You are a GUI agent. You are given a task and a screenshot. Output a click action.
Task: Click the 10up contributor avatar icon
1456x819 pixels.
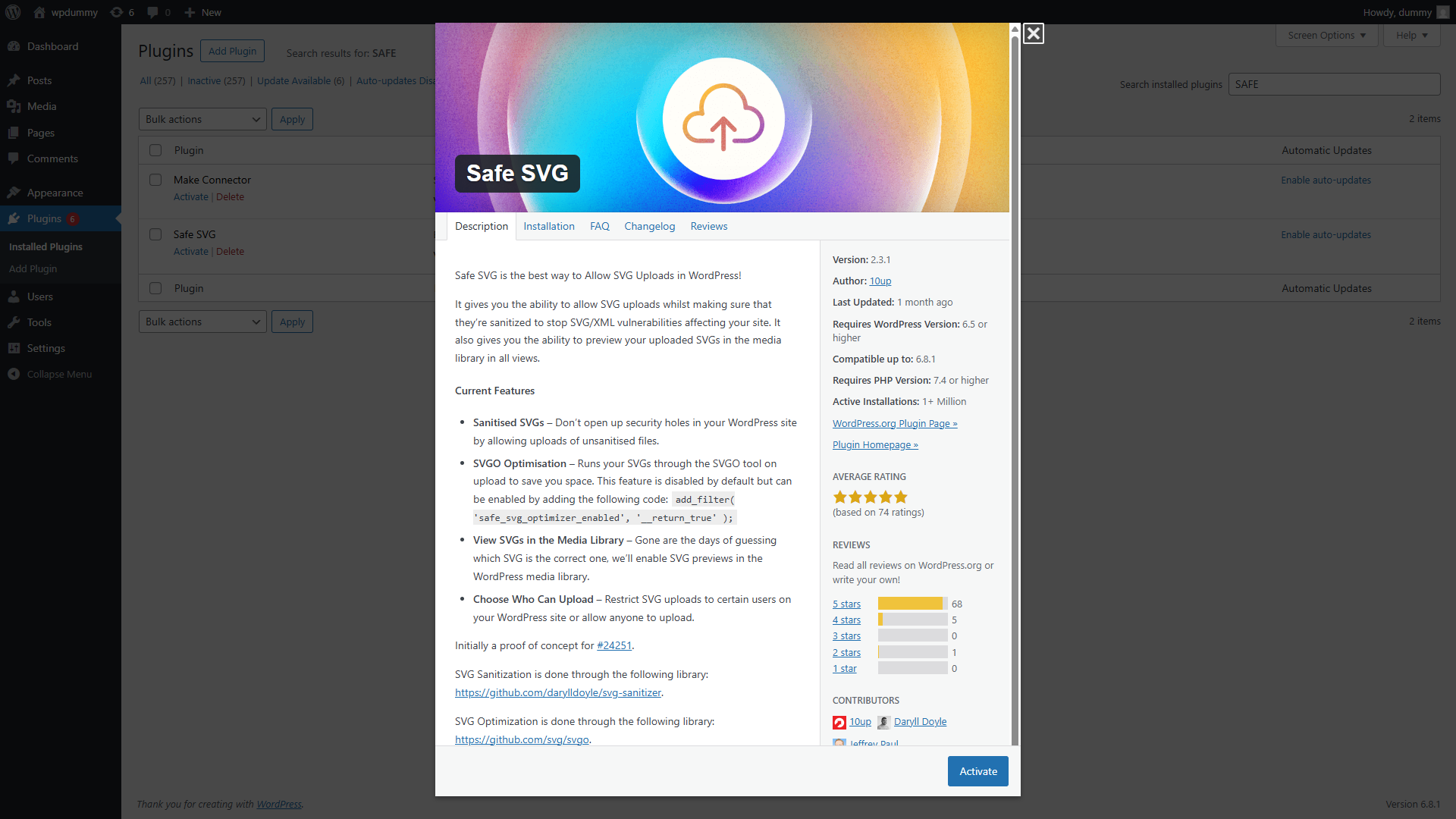tap(839, 722)
